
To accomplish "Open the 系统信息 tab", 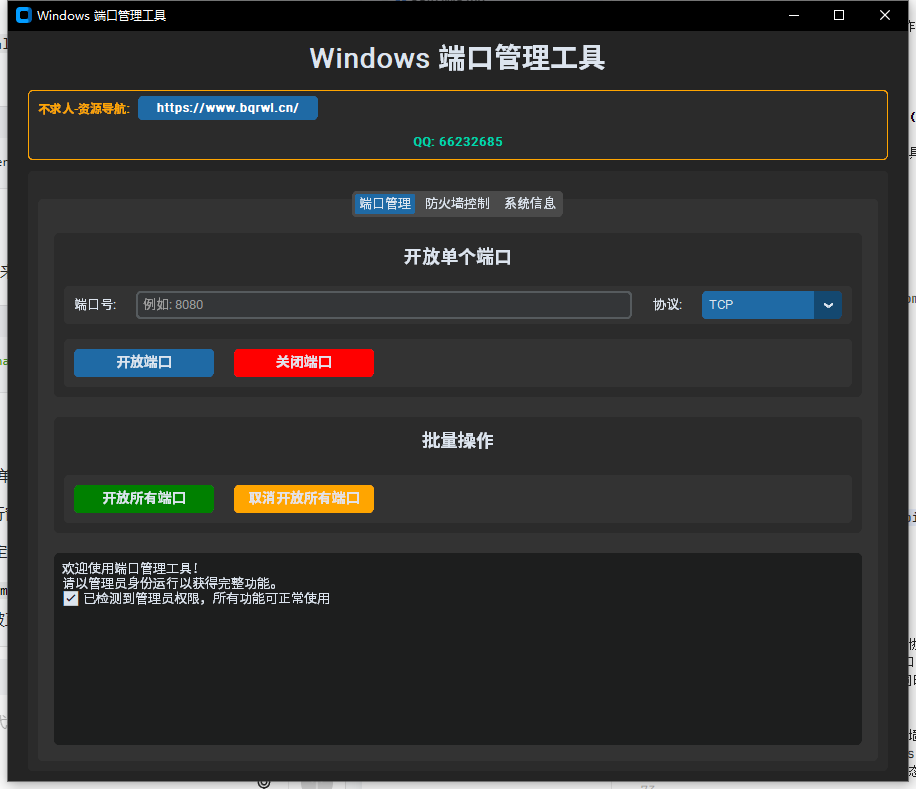I will [x=529, y=203].
